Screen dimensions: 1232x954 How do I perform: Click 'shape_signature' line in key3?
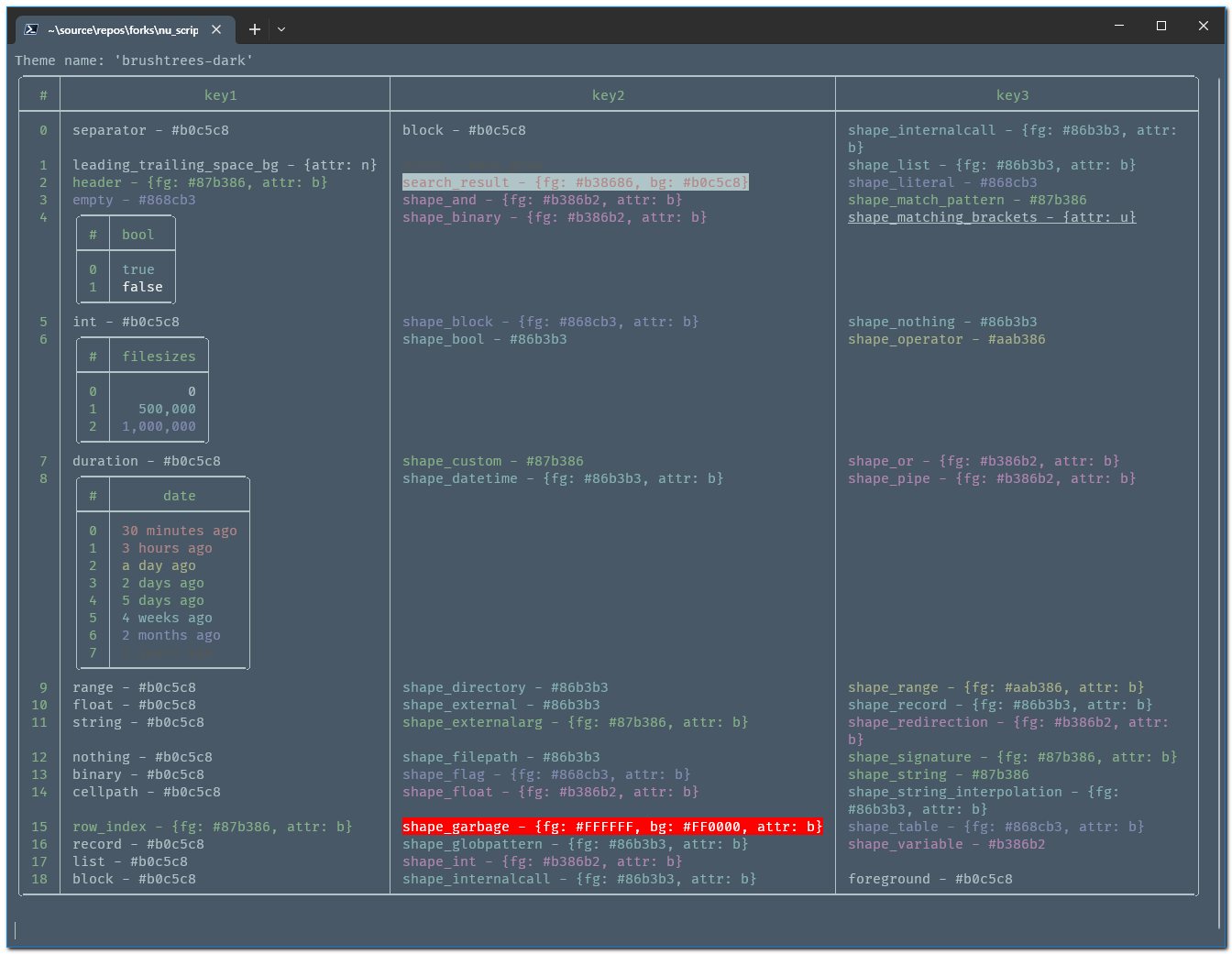tap(1013, 757)
